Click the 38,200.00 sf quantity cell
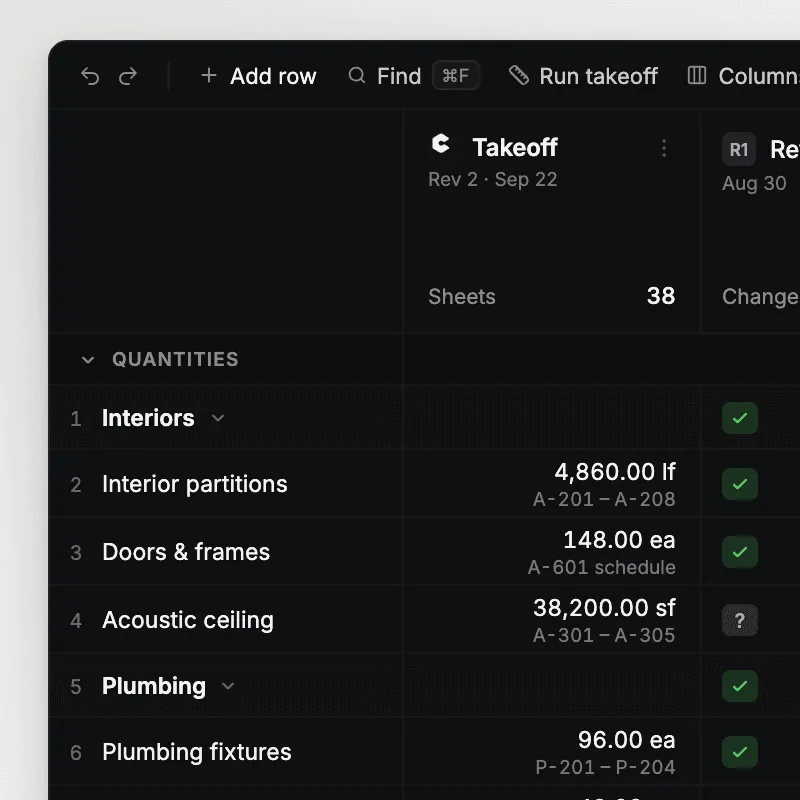Image resolution: width=800 pixels, height=800 pixels. pyautogui.click(x=604, y=608)
